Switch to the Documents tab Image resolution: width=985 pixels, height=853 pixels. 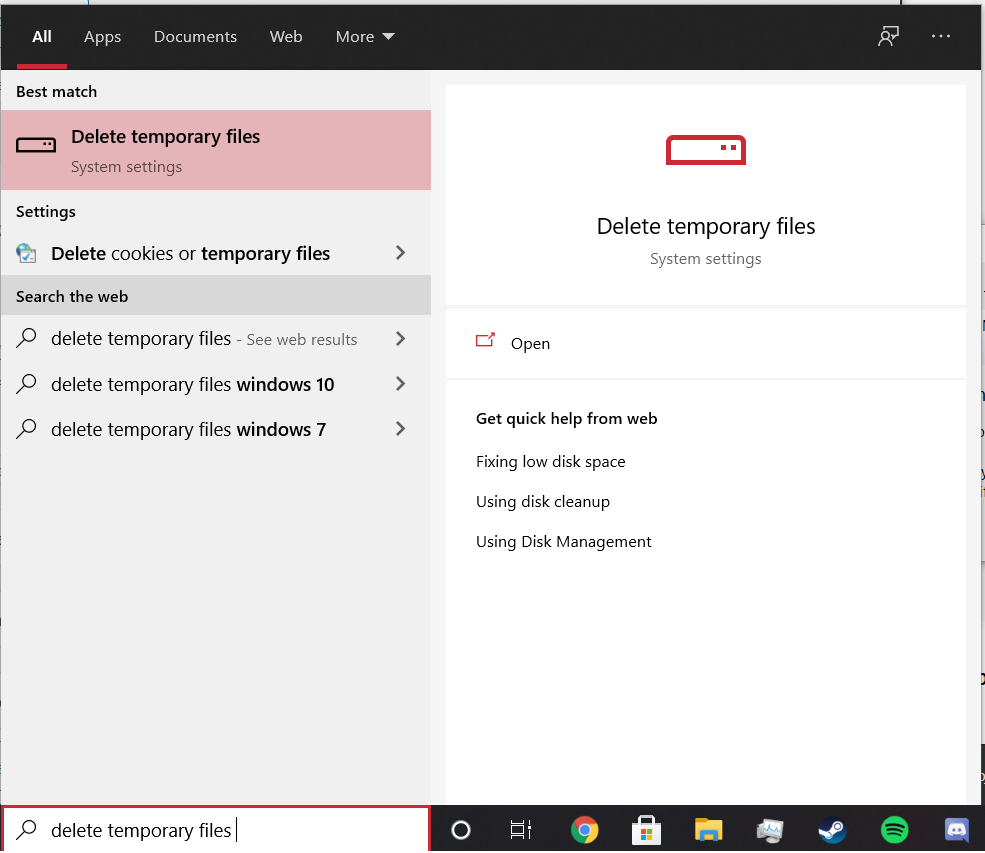(195, 36)
